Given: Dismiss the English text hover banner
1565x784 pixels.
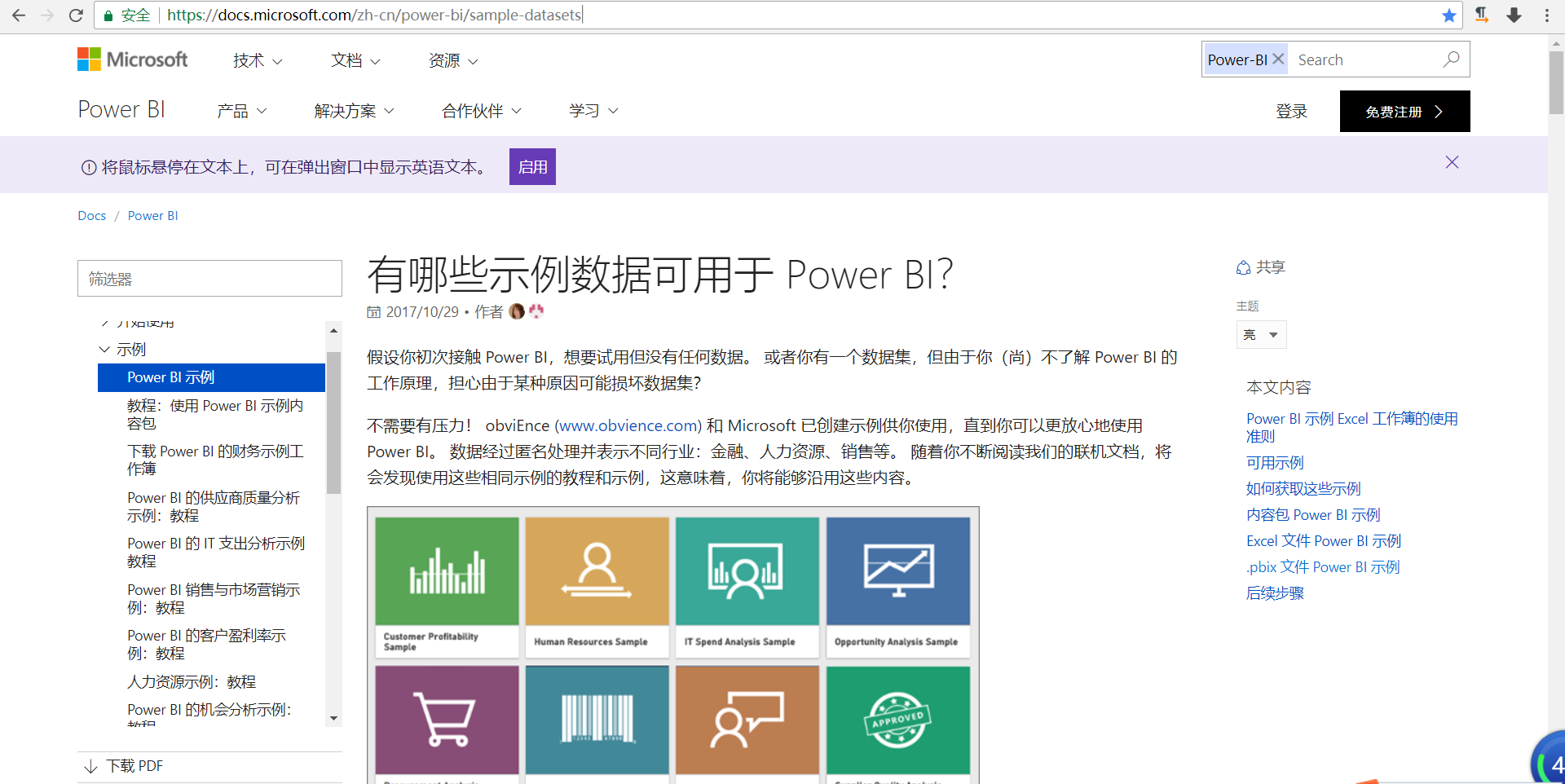Looking at the screenshot, I should (x=1452, y=162).
